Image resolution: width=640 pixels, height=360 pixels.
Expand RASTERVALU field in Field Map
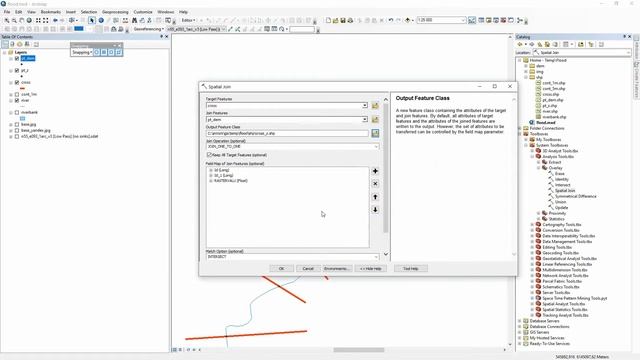point(211,181)
